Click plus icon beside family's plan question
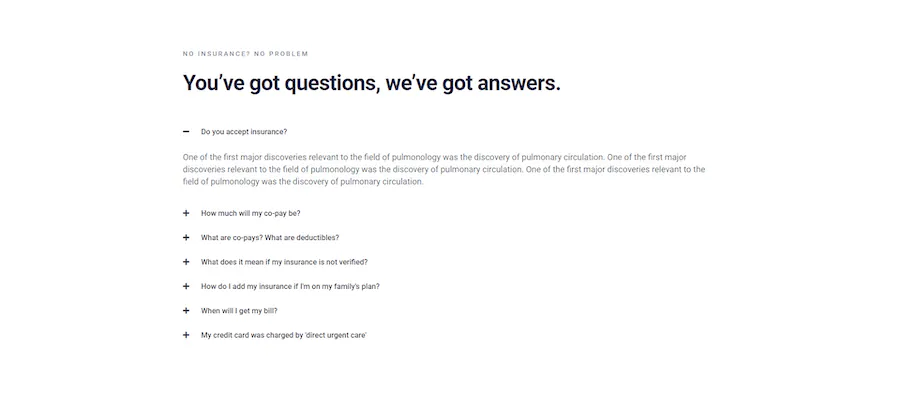Image resolution: width=900 pixels, height=394 pixels. (186, 286)
